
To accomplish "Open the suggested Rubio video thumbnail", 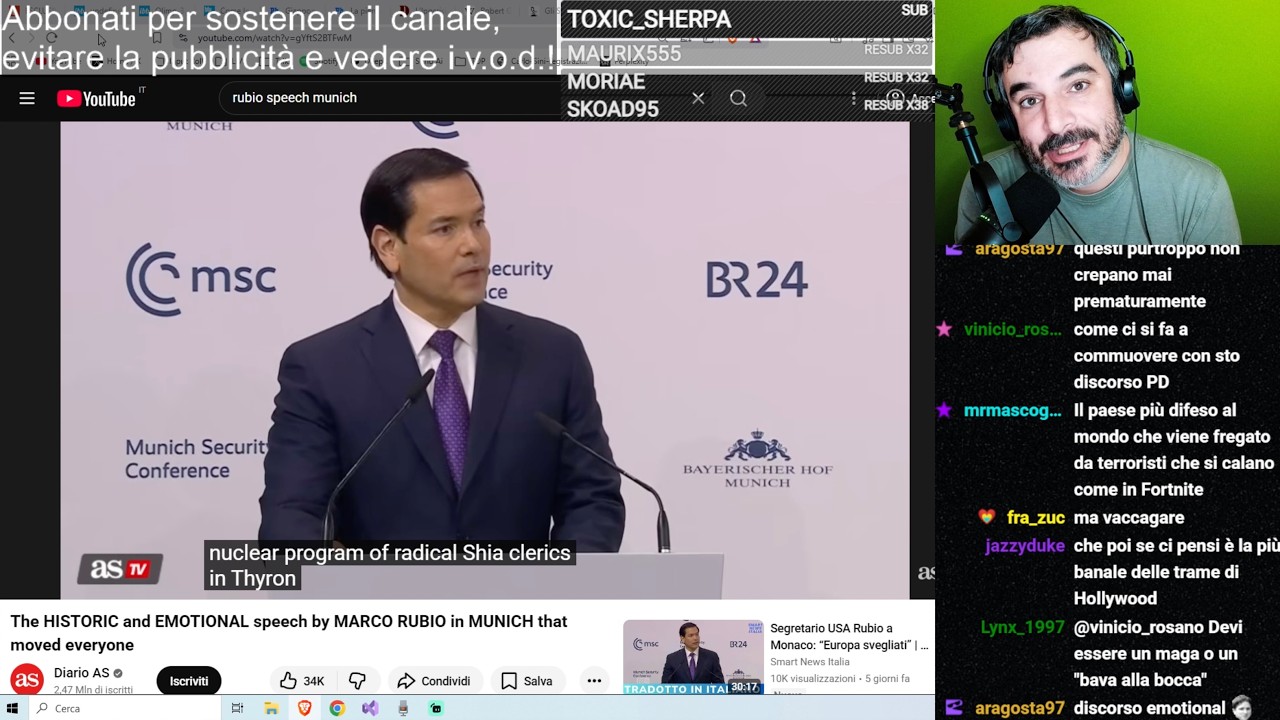I will 692,657.
